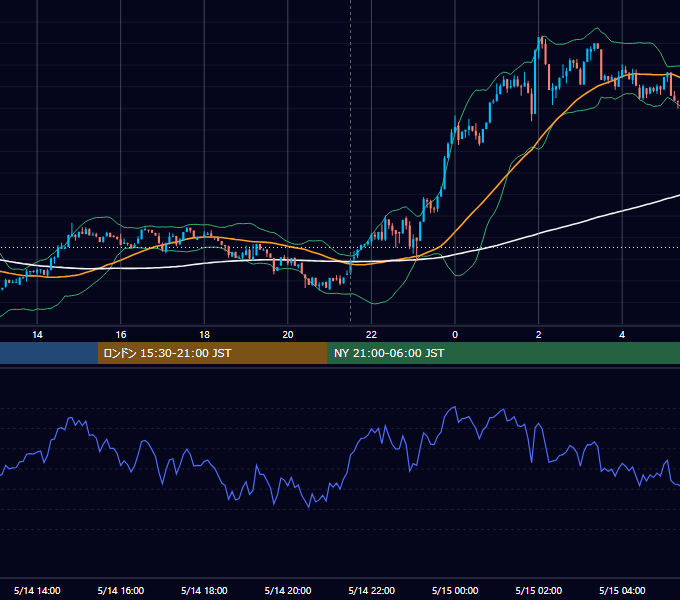Click the ロンドン 15:30-21:00 JST session band
The width and height of the screenshot is (680, 600).
212,353
